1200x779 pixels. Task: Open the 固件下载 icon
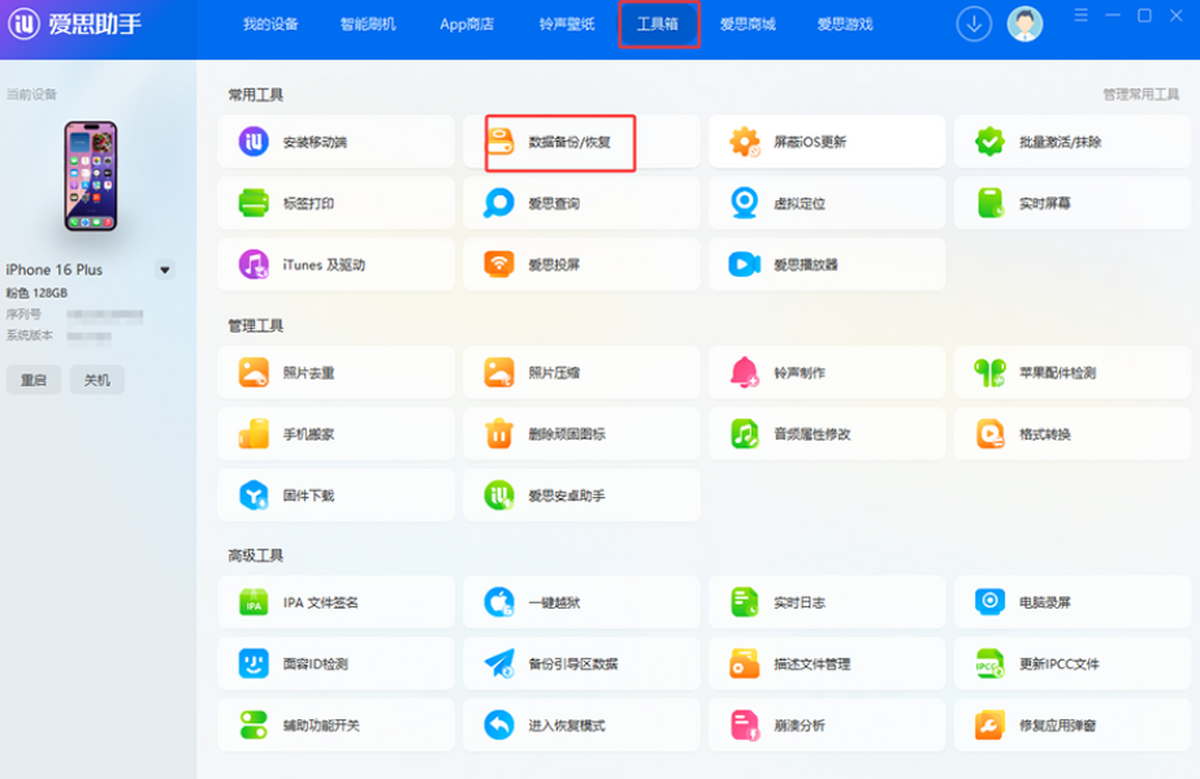point(254,495)
